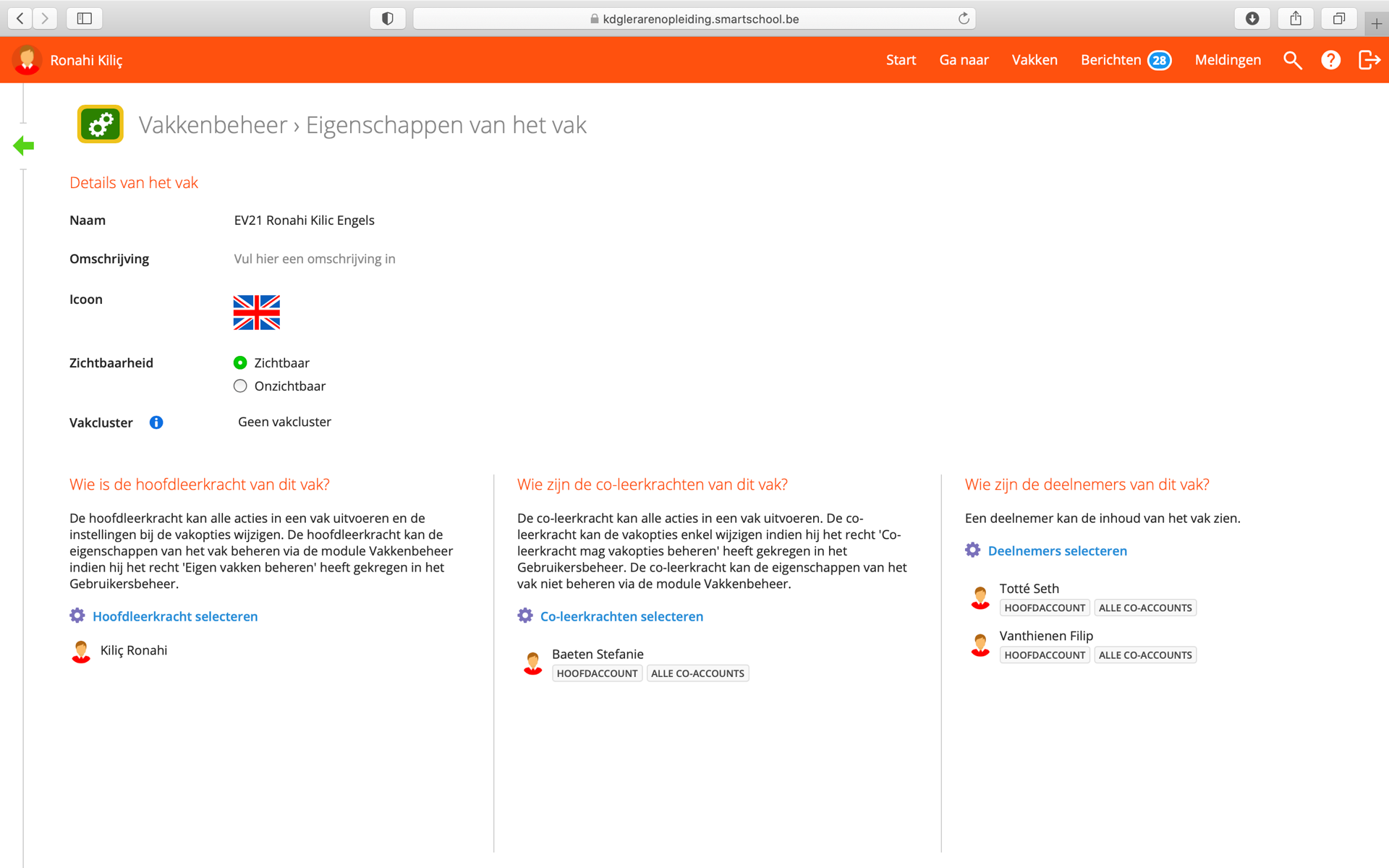Click HOOFDACCOUNT tag under Vanthienen Filip
Viewport: 1389px width, 868px height.
click(1045, 655)
